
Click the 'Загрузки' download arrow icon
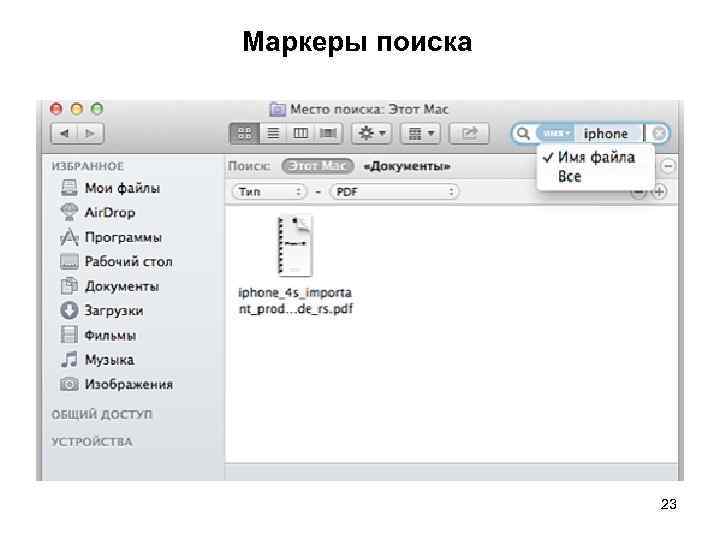[x=69, y=310]
